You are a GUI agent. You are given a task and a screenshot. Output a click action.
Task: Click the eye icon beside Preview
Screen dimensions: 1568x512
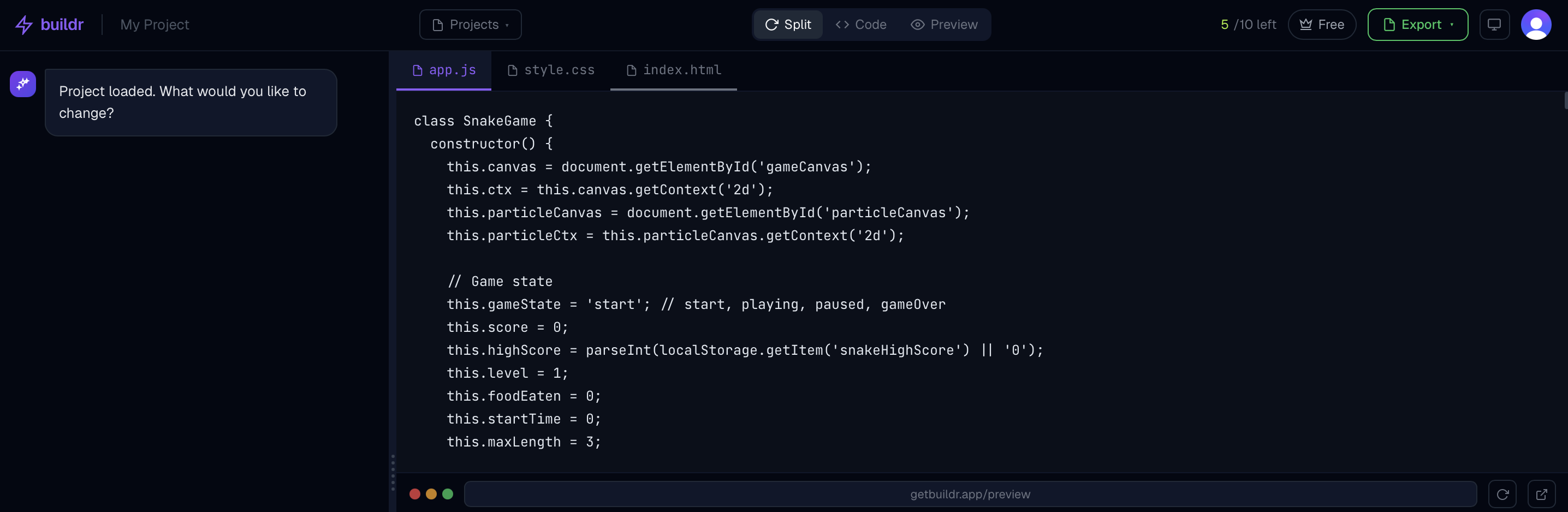click(x=917, y=25)
